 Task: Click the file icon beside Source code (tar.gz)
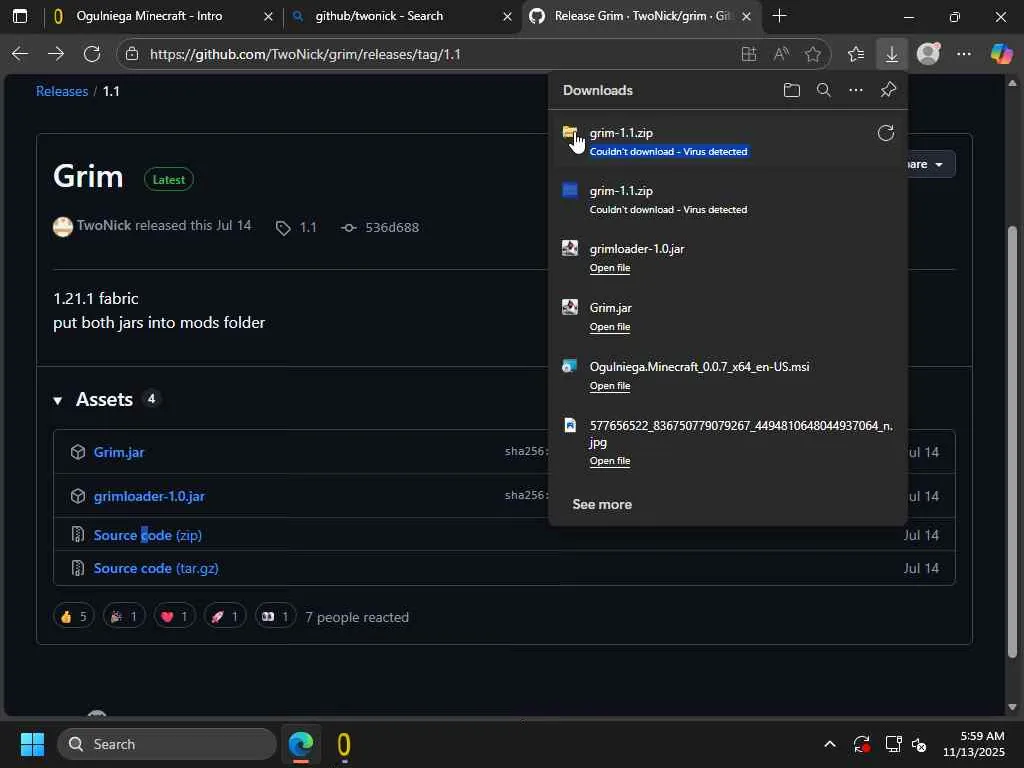(x=78, y=568)
